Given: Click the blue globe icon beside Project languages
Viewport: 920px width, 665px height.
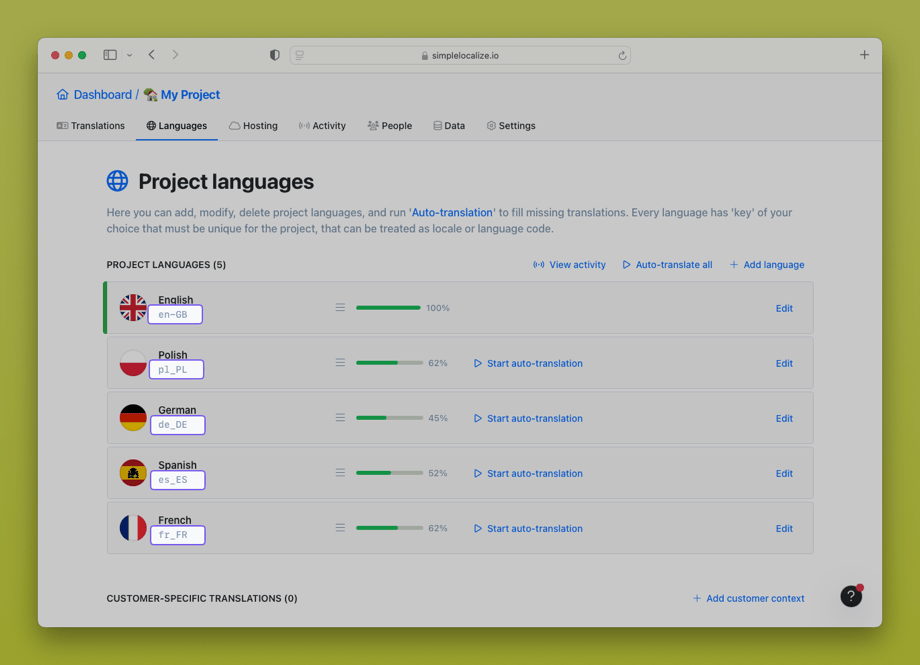Looking at the screenshot, I should pyautogui.click(x=117, y=181).
